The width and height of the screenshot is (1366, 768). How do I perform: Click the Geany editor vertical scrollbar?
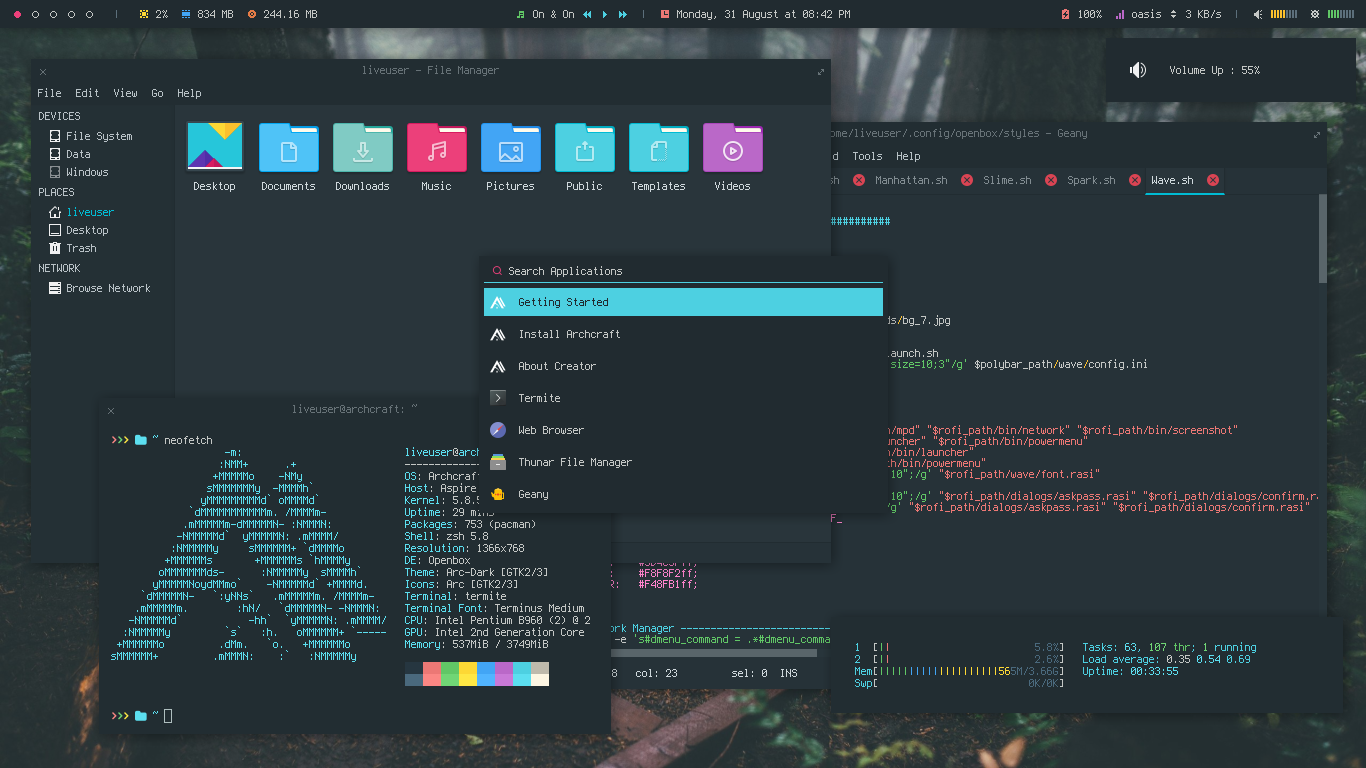1322,238
